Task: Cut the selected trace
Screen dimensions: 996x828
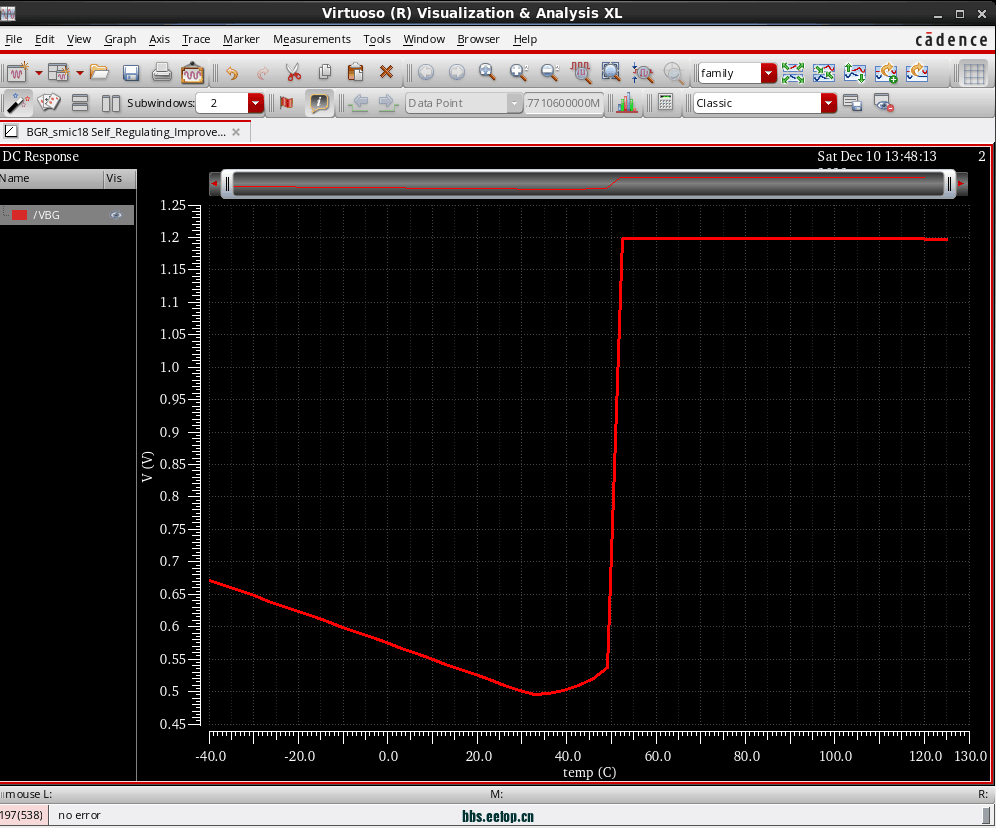Action: coord(293,72)
